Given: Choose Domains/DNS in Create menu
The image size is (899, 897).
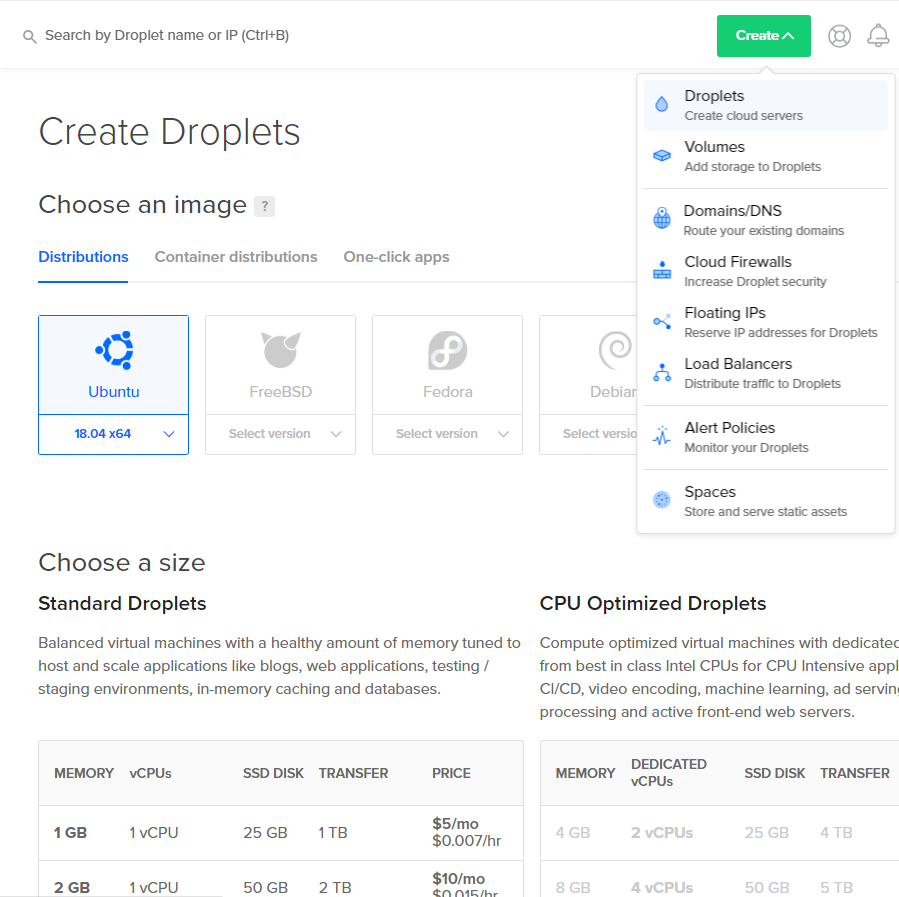Looking at the screenshot, I should [765, 220].
